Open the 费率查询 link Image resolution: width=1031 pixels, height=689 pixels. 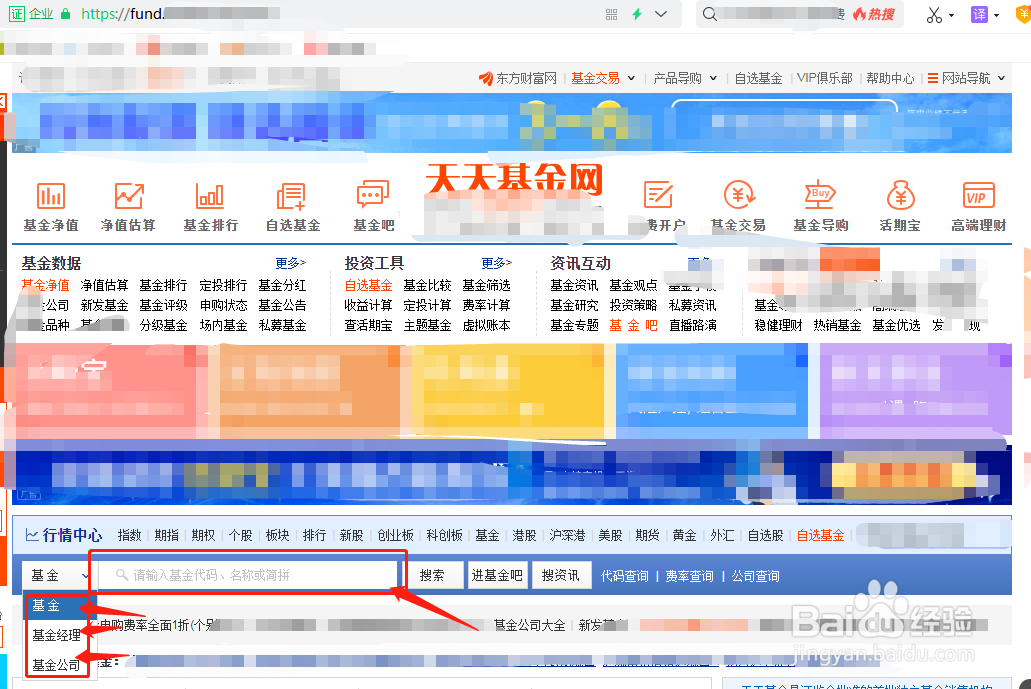pos(689,576)
